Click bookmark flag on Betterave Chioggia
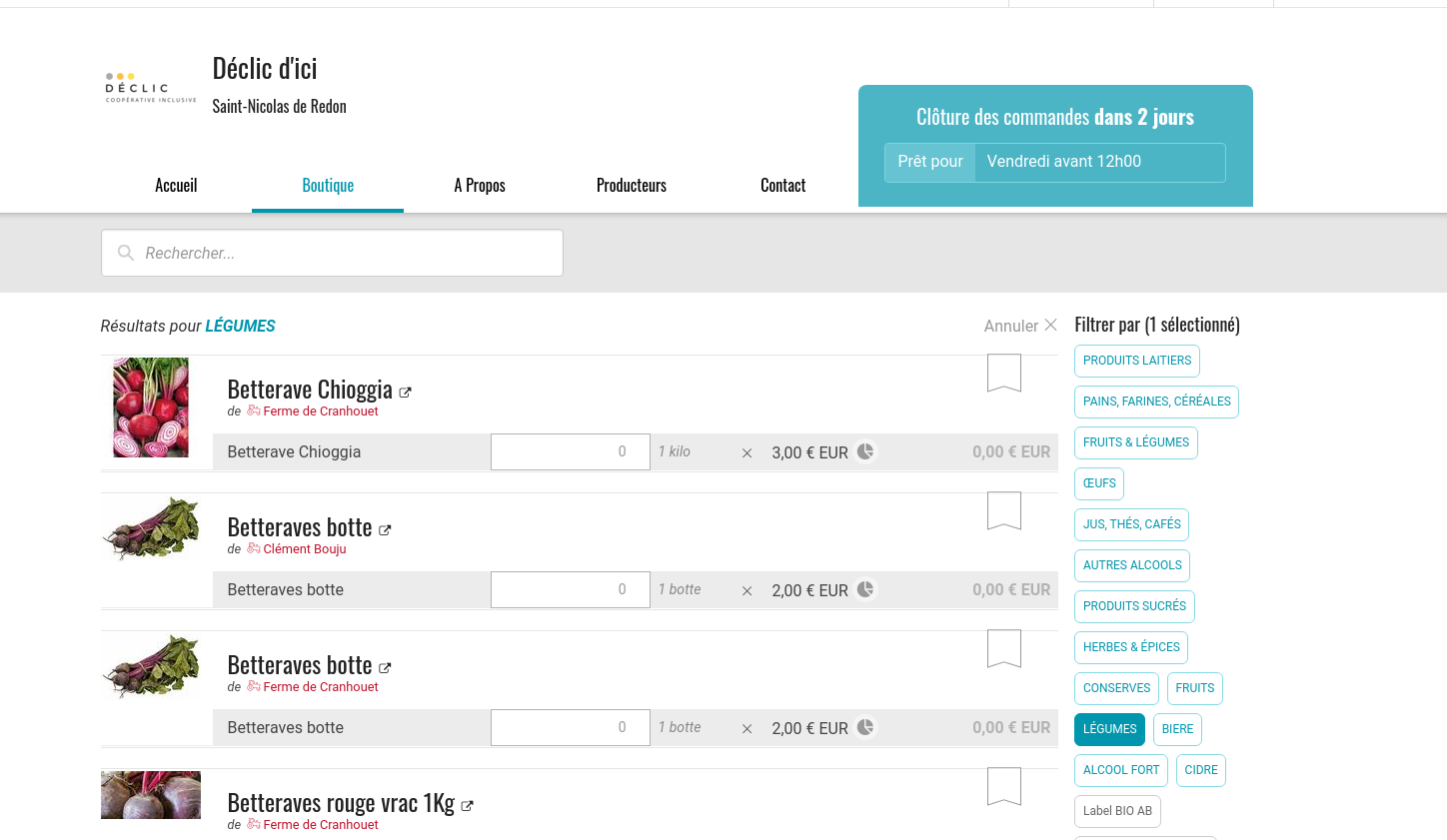This screenshot has height=840, width=1447. pos(1004,373)
